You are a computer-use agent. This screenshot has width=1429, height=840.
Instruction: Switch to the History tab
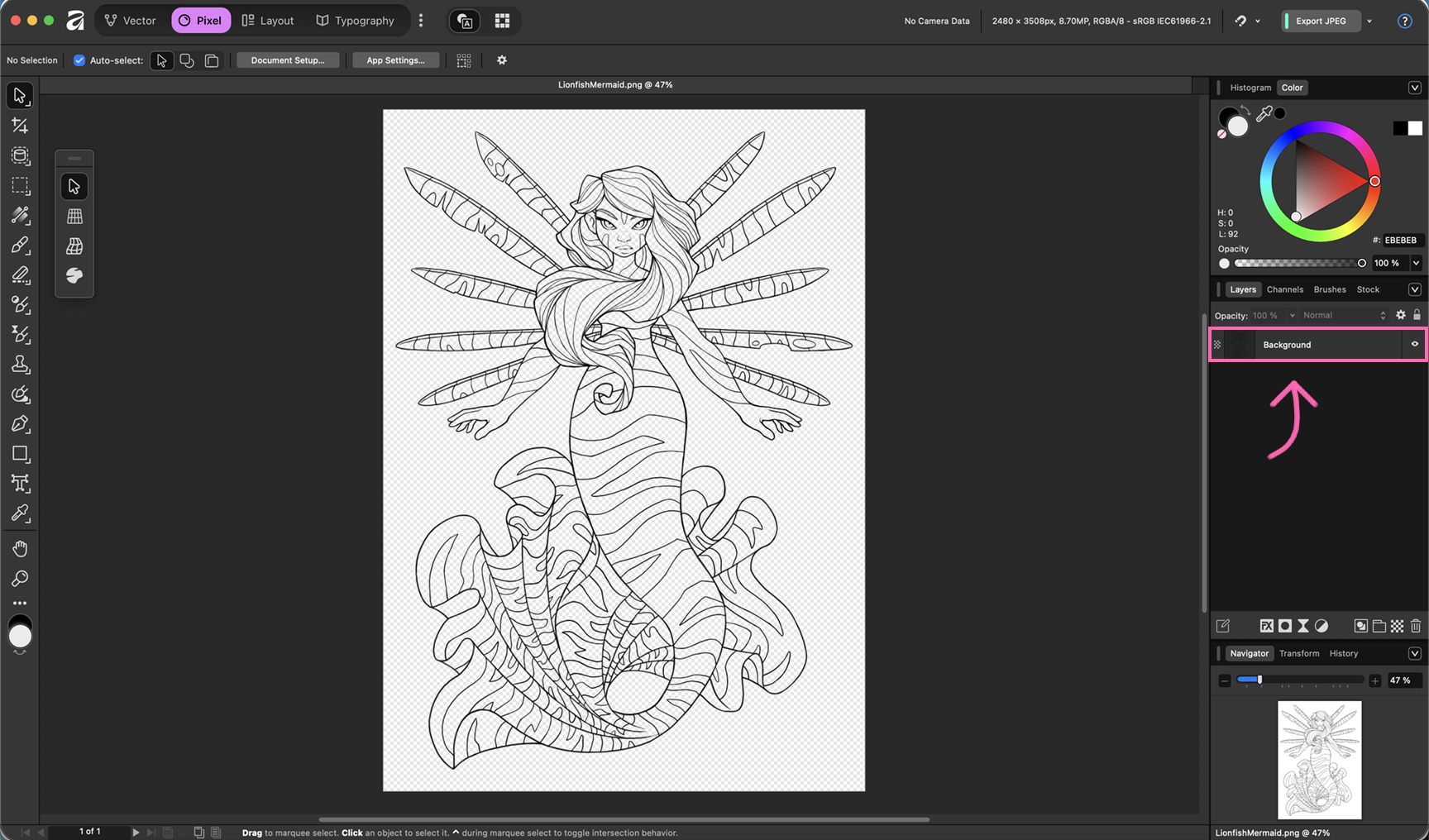(x=1343, y=653)
